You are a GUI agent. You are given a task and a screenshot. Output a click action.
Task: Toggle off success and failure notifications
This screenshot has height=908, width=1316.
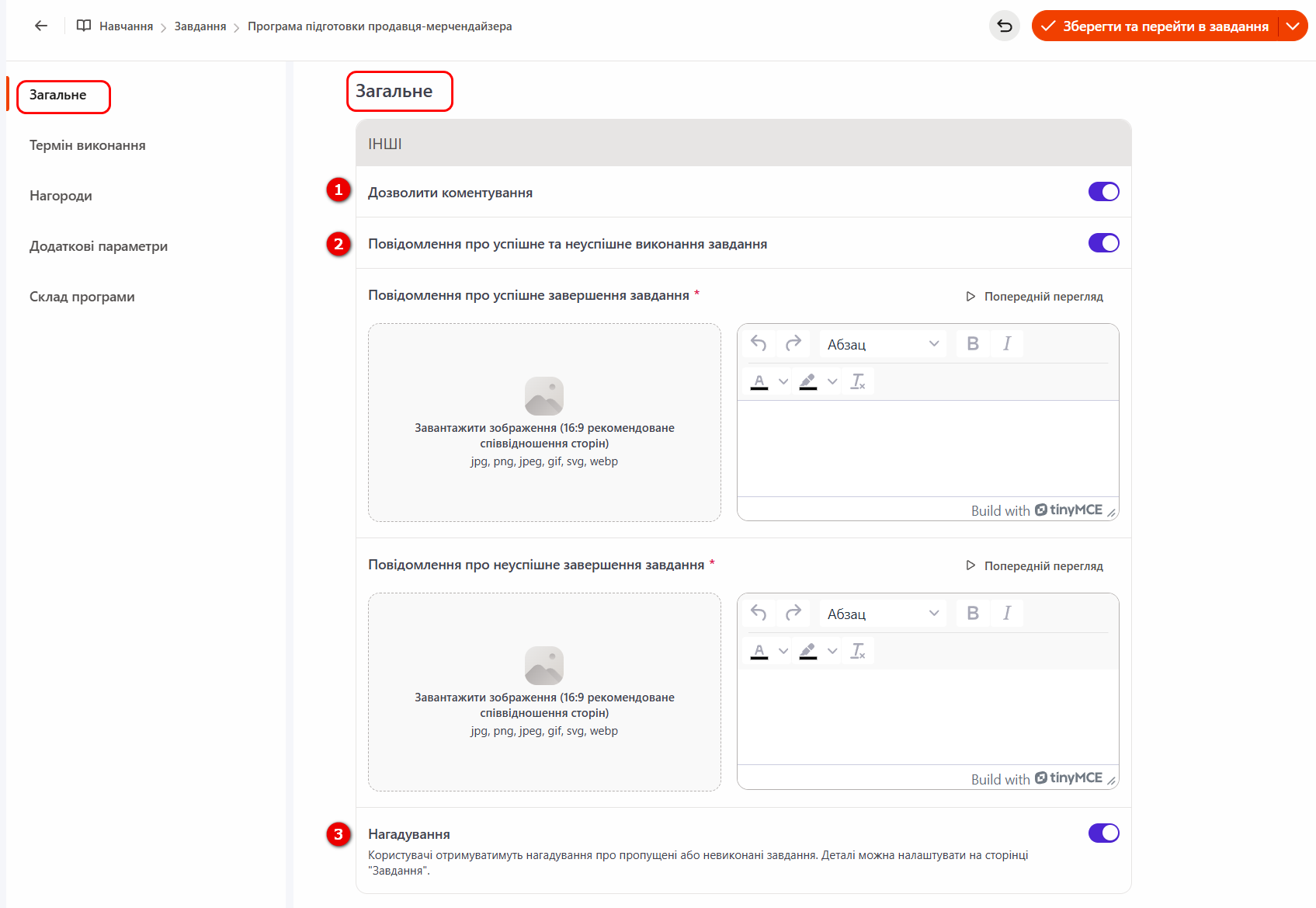pyautogui.click(x=1103, y=243)
